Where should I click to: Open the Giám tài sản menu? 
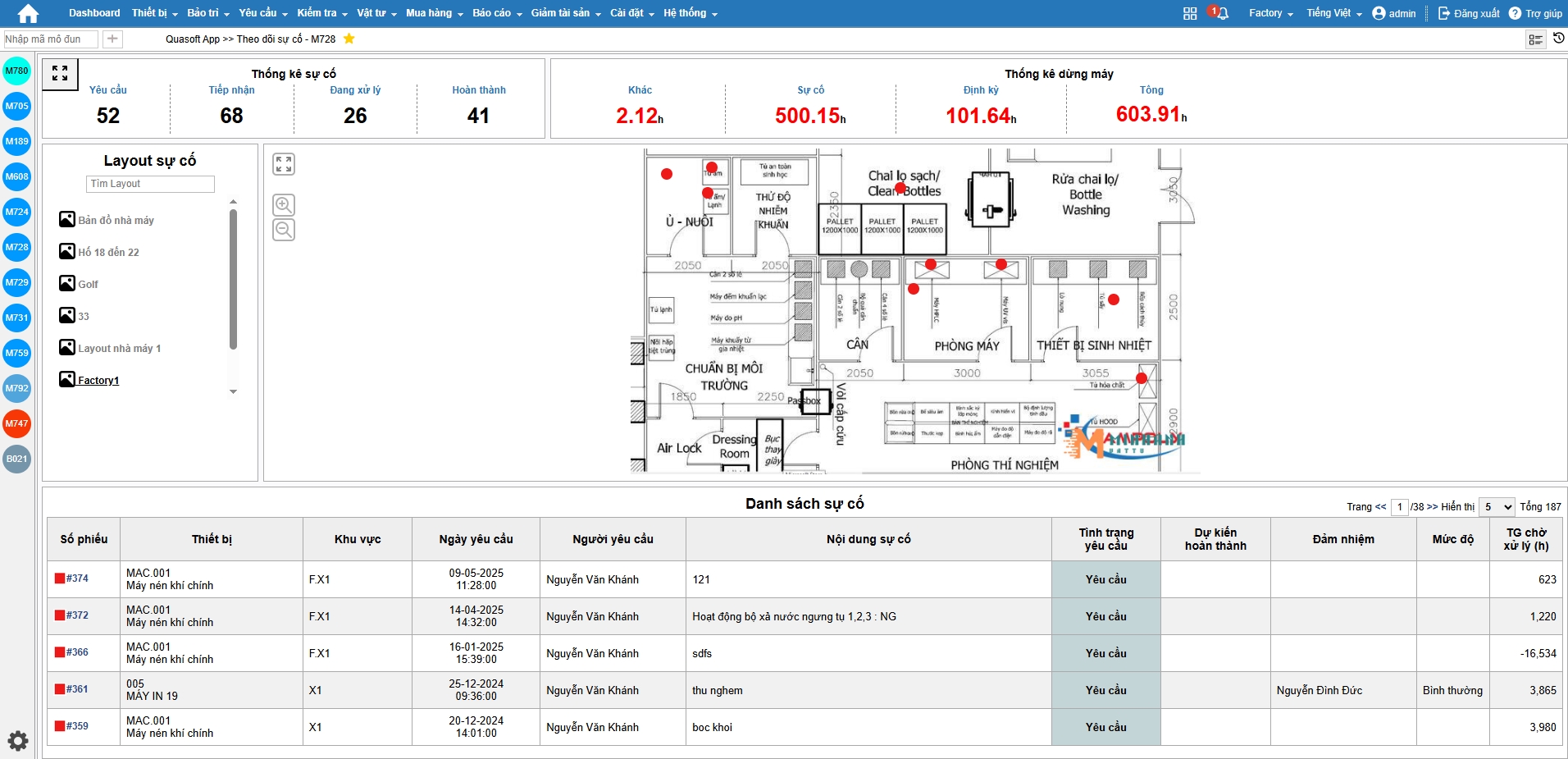(x=565, y=13)
